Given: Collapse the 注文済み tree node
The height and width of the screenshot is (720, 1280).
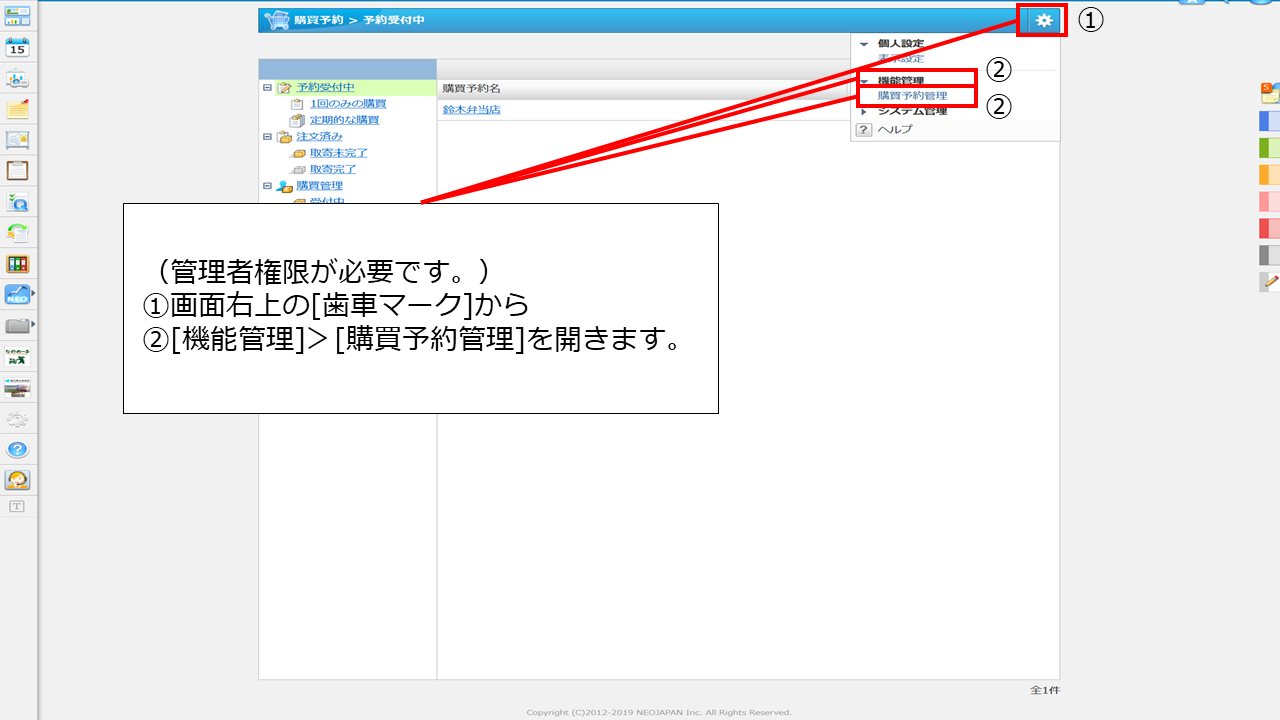Looking at the screenshot, I should (267, 137).
